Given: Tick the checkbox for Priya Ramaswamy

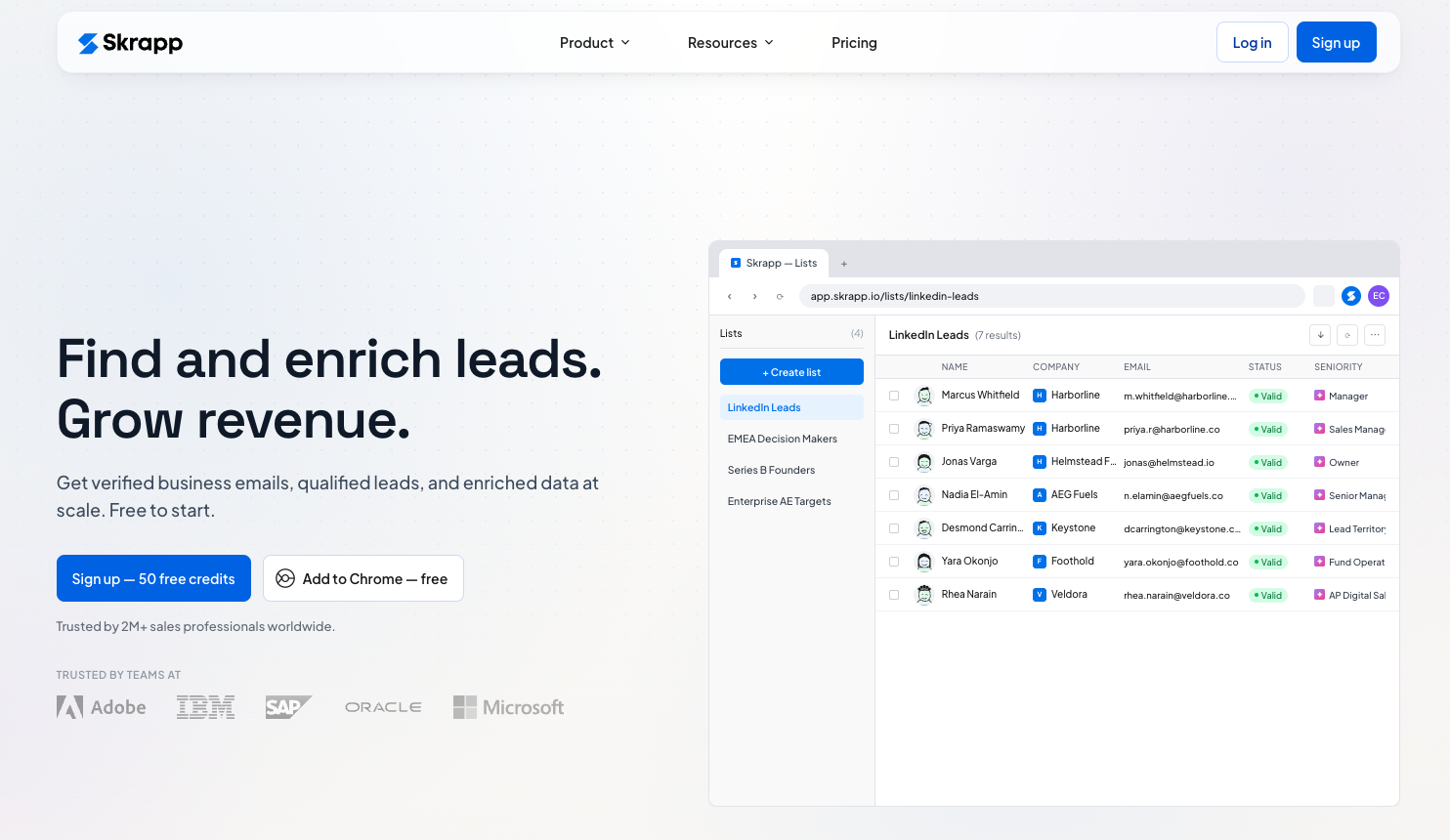Looking at the screenshot, I should tap(894, 429).
